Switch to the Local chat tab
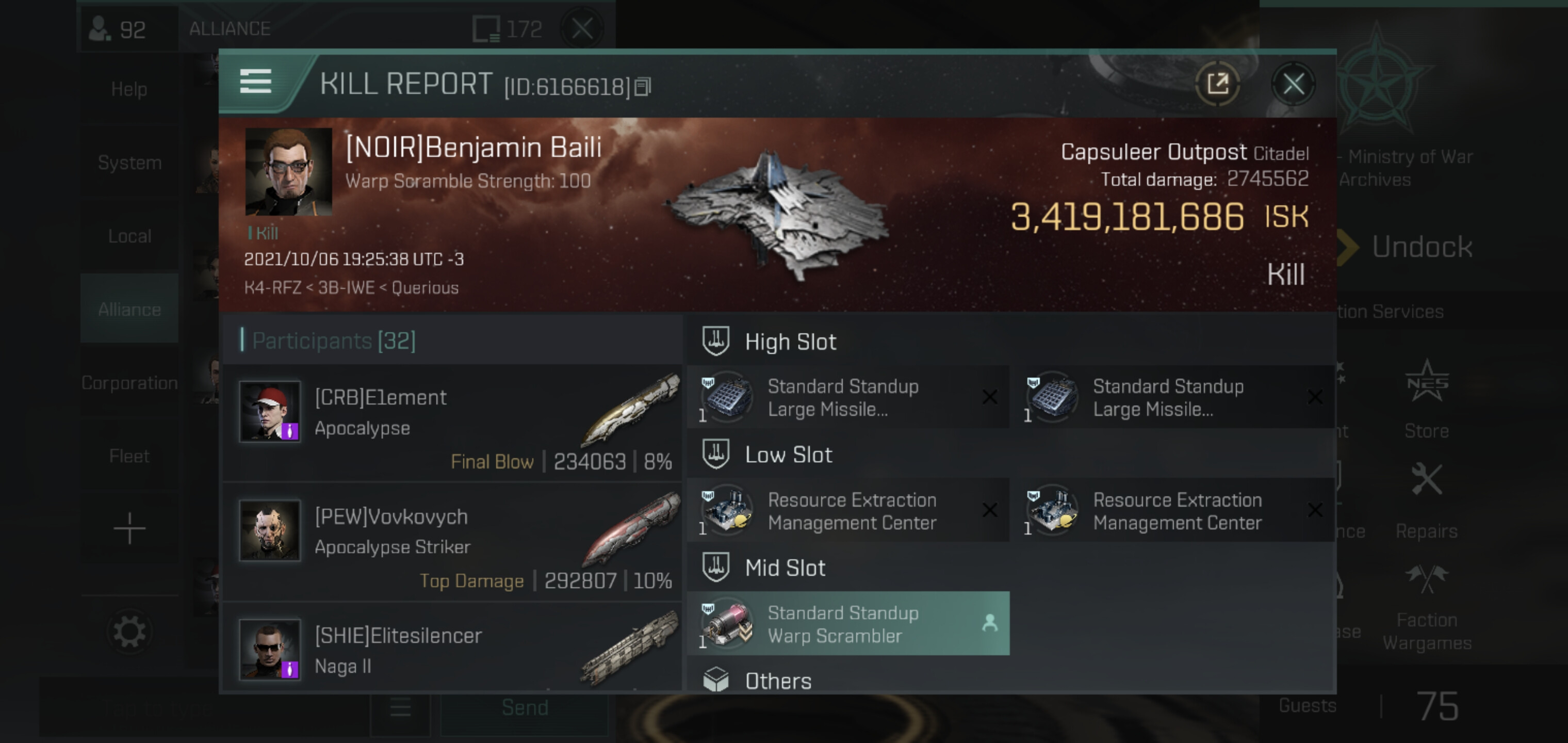 (x=129, y=236)
